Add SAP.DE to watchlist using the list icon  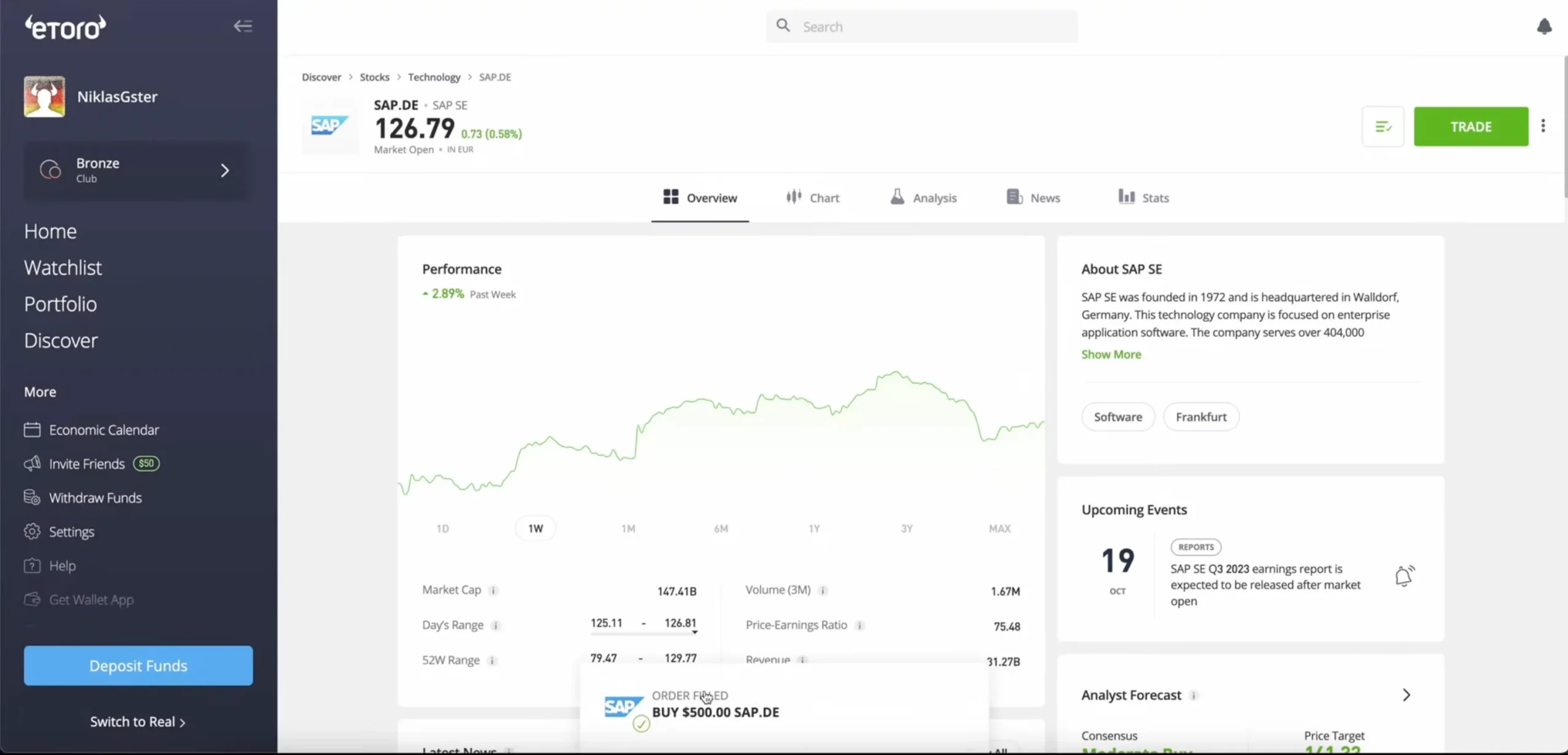(1382, 126)
